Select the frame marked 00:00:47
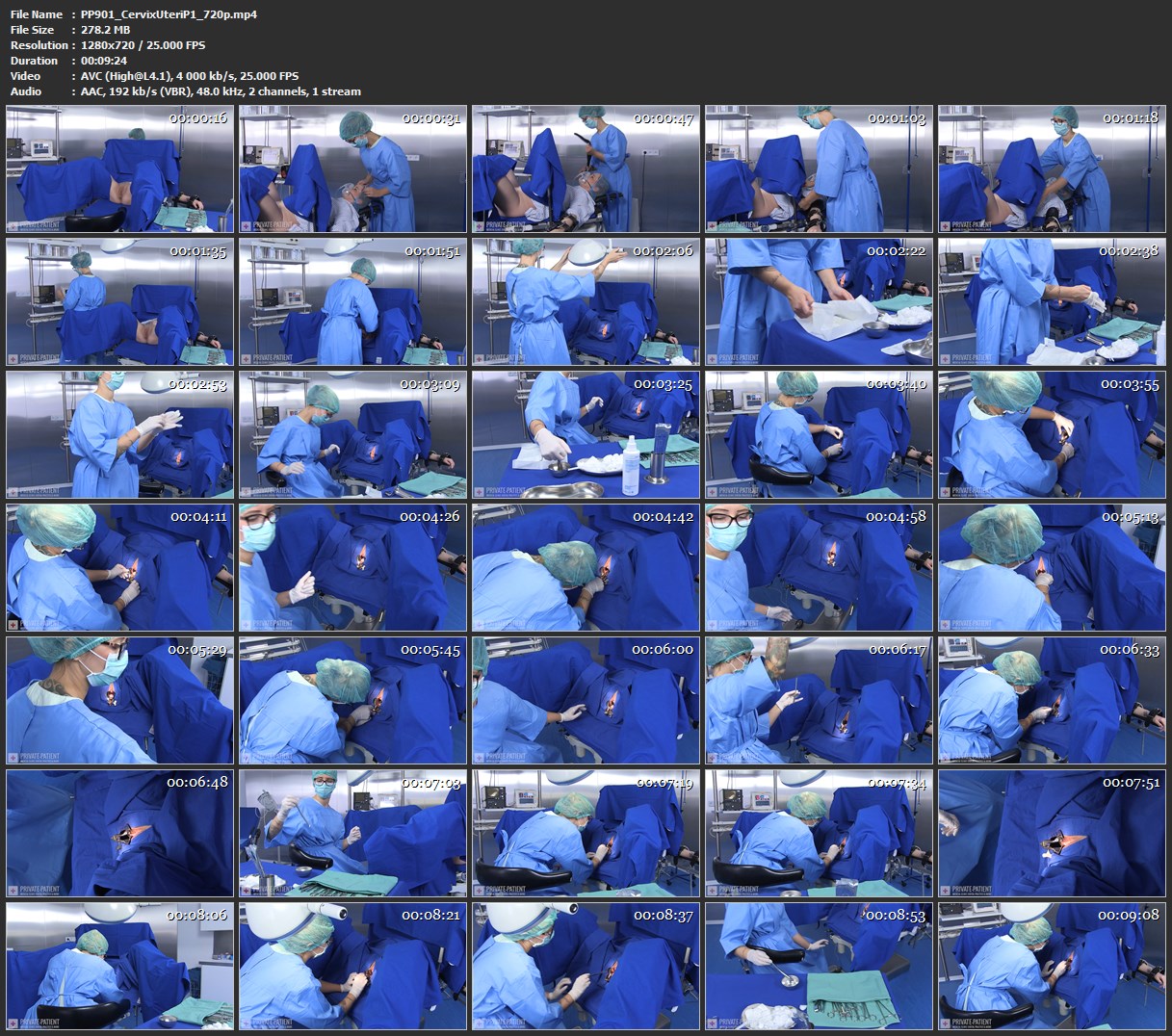Viewport: 1172px width, 1036px height. [x=586, y=168]
